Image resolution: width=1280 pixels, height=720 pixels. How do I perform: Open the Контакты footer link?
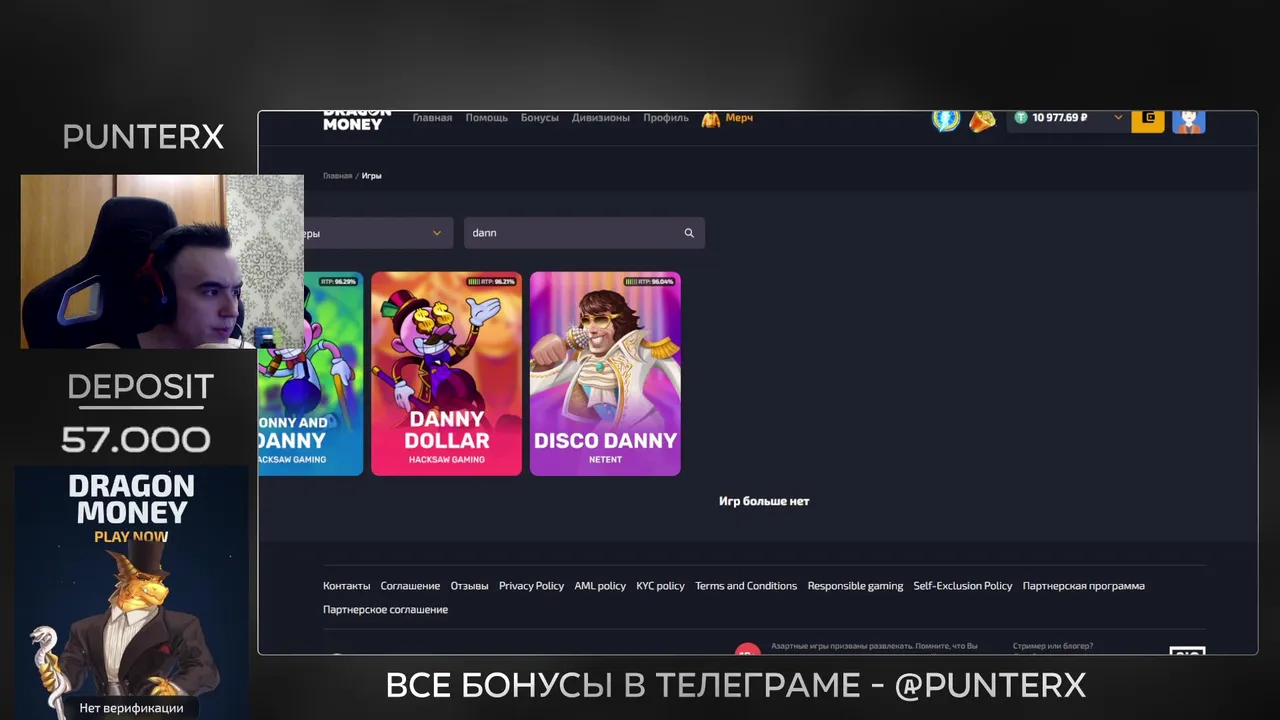(x=346, y=586)
